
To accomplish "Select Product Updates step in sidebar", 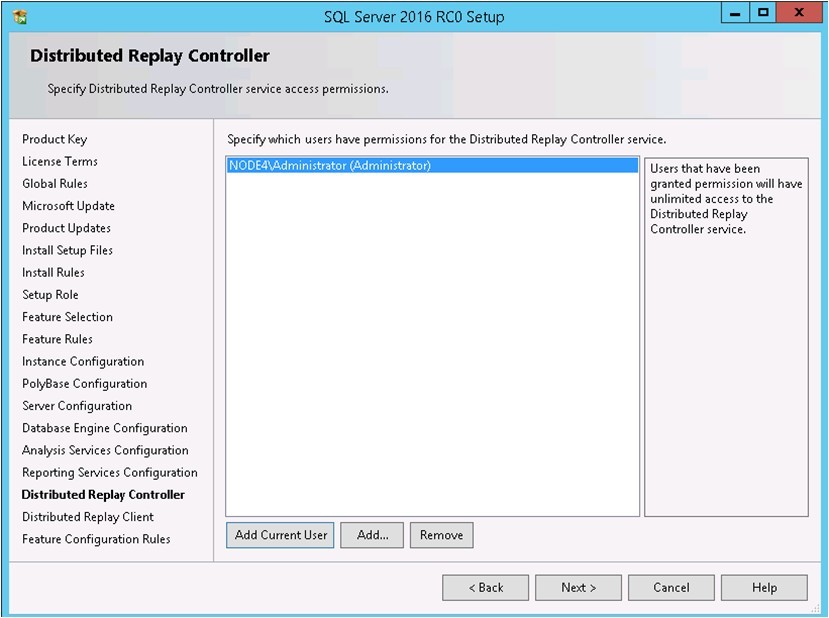I will pos(67,228).
